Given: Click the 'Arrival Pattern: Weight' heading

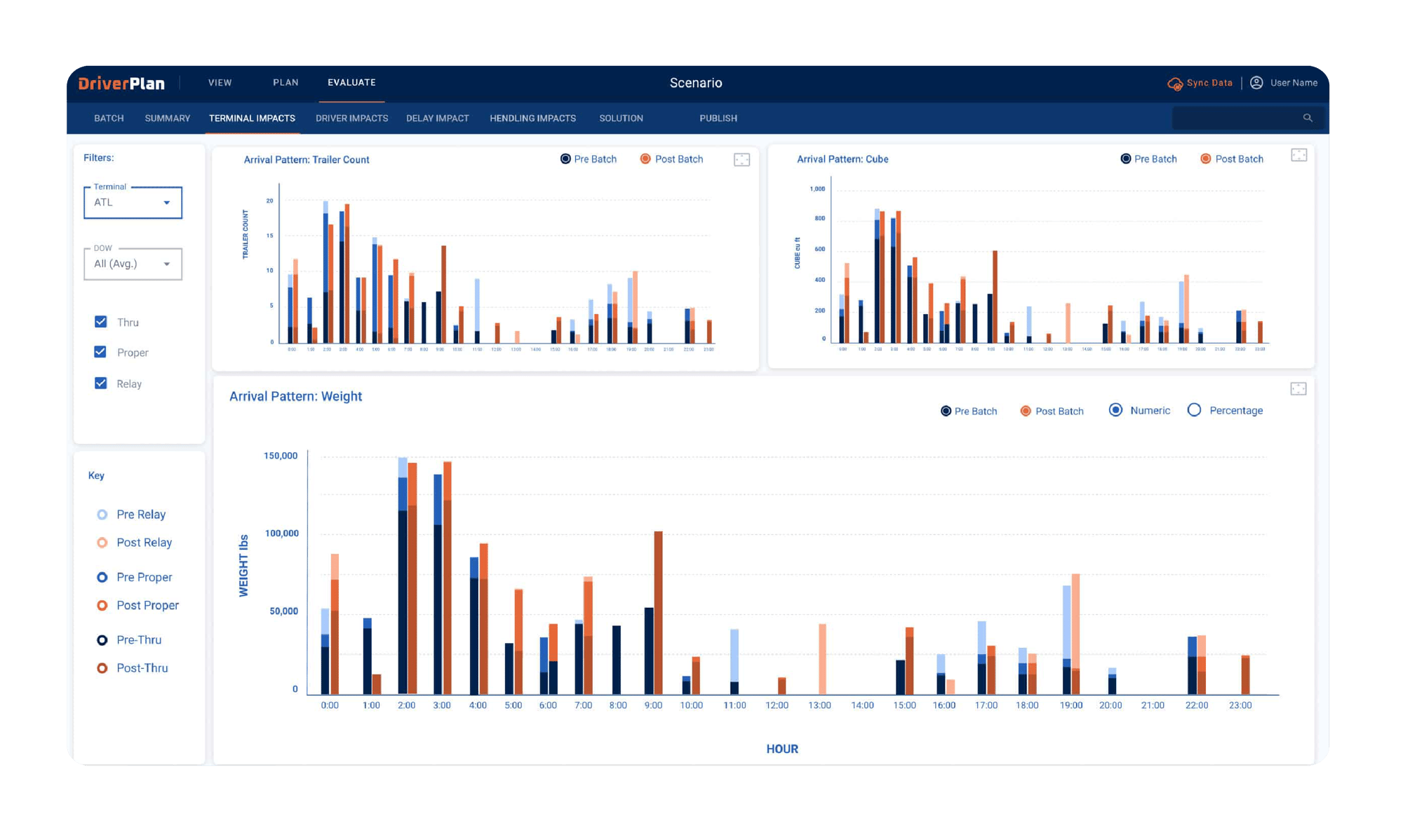Looking at the screenshot, I should [x=295, y=396].
